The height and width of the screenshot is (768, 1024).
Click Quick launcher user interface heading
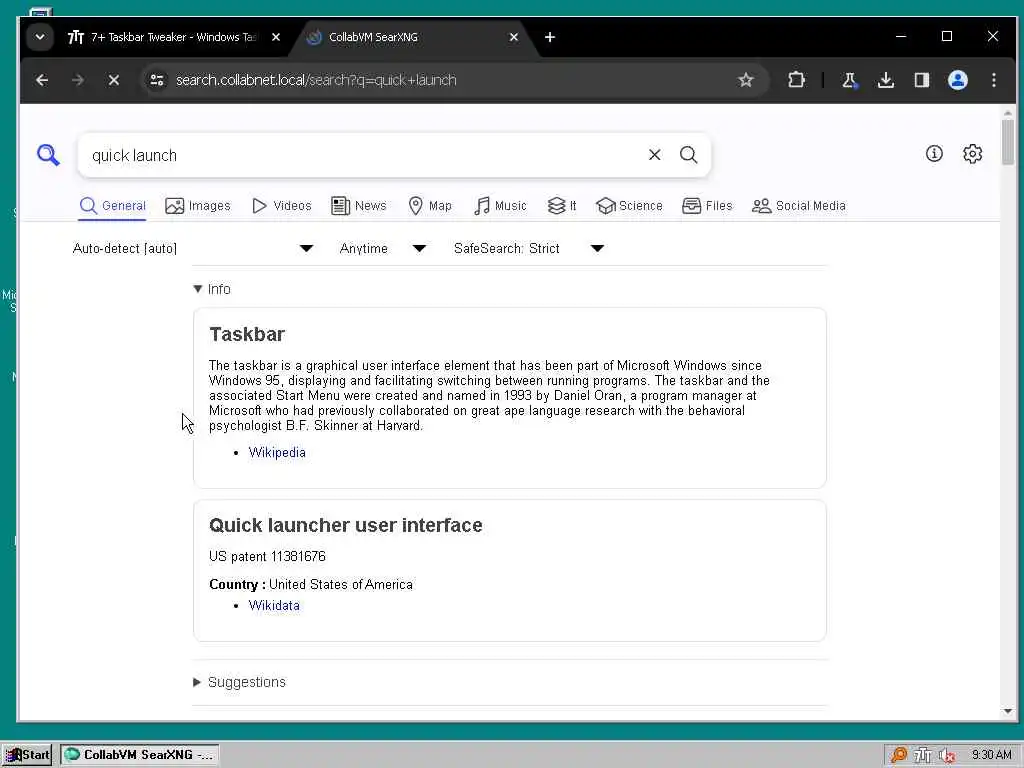[345, 525]
